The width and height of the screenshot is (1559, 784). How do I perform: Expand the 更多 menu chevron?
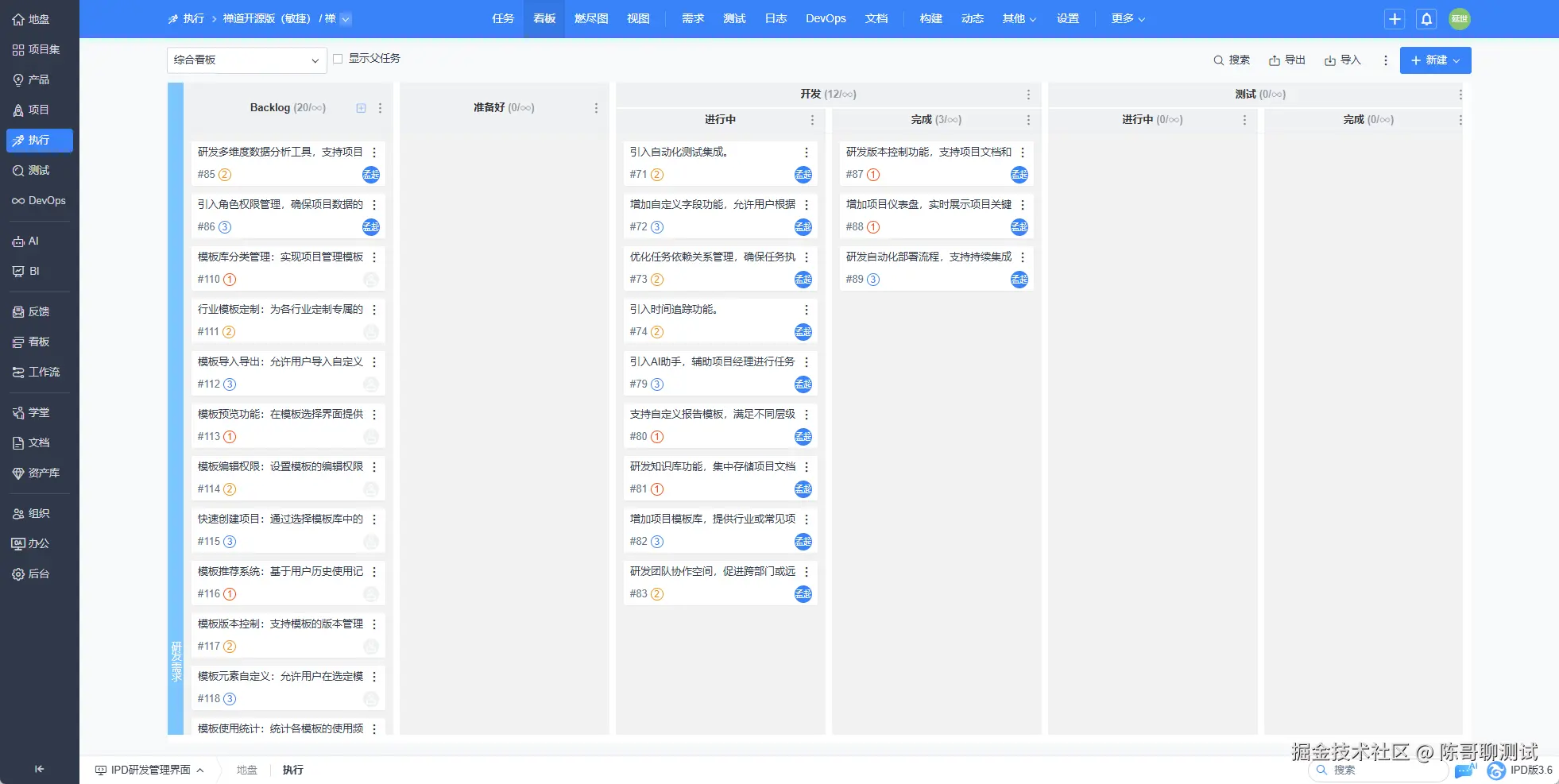coord(1141,18)
